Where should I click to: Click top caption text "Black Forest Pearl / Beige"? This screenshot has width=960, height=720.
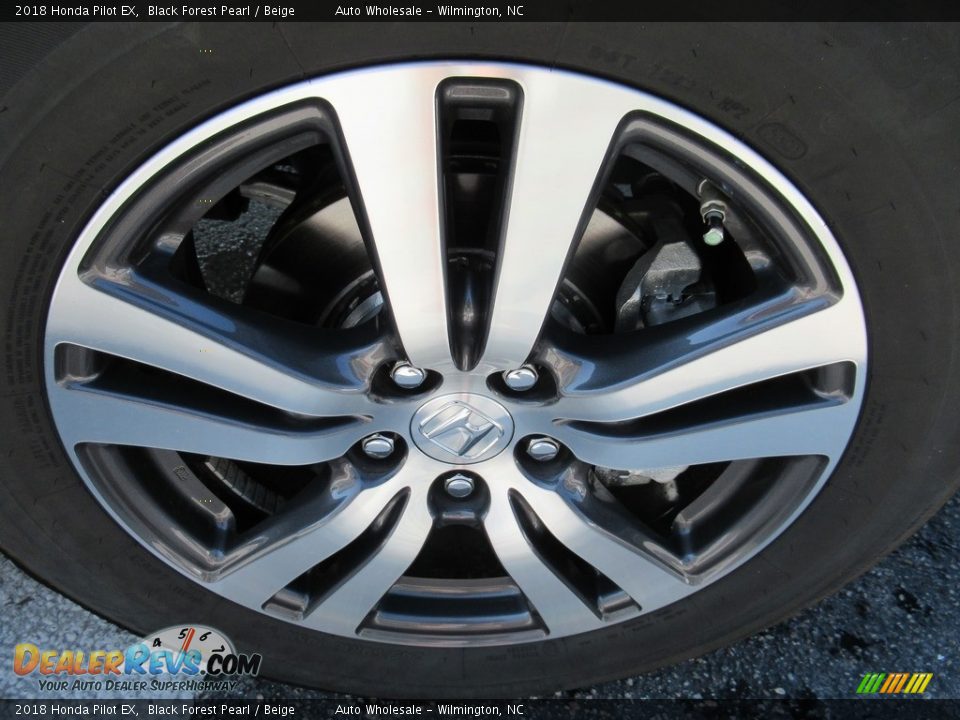pos(221,10)
